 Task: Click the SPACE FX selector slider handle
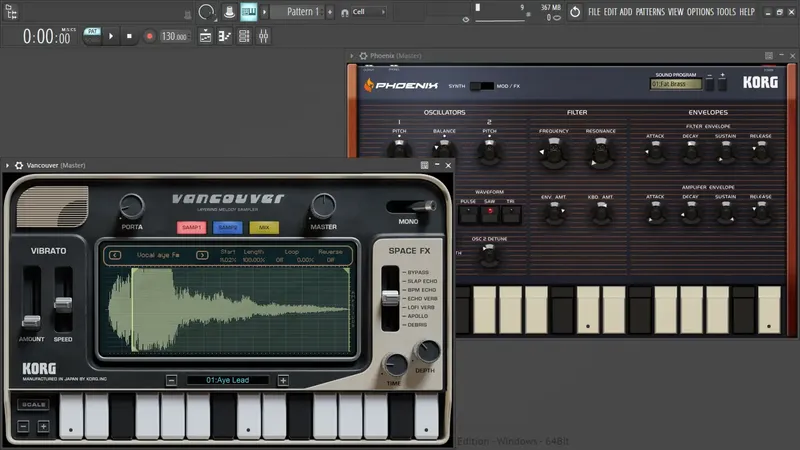click(x=390, y=298)
